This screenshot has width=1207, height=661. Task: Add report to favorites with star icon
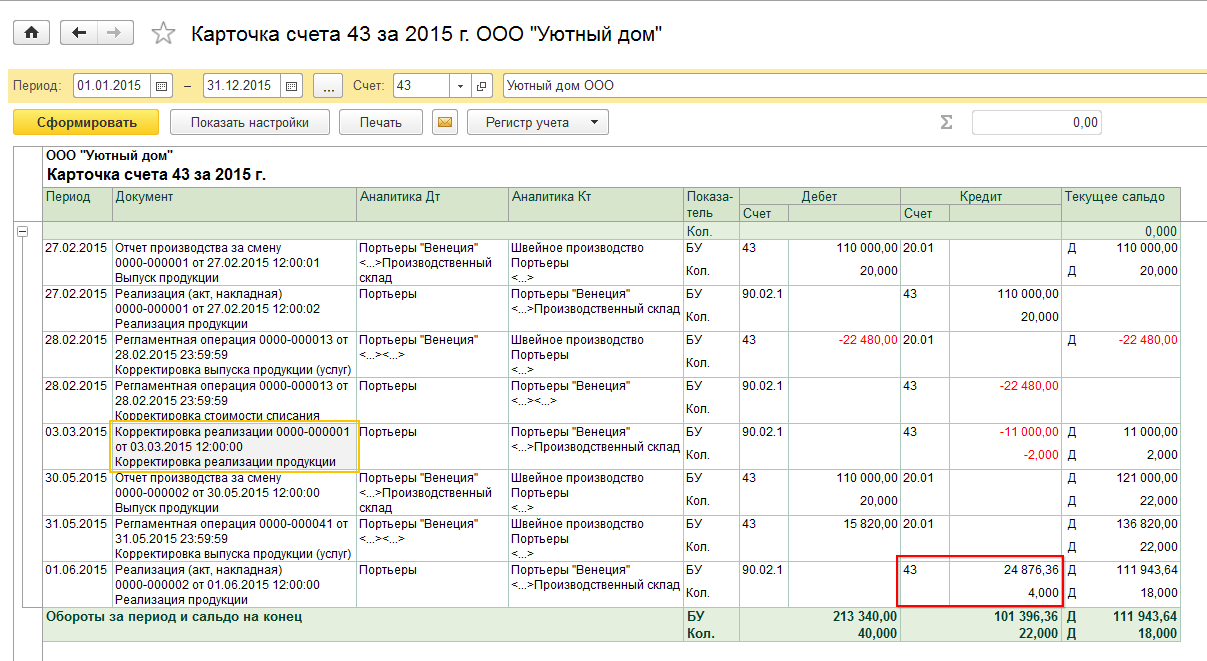coord(163,34)
